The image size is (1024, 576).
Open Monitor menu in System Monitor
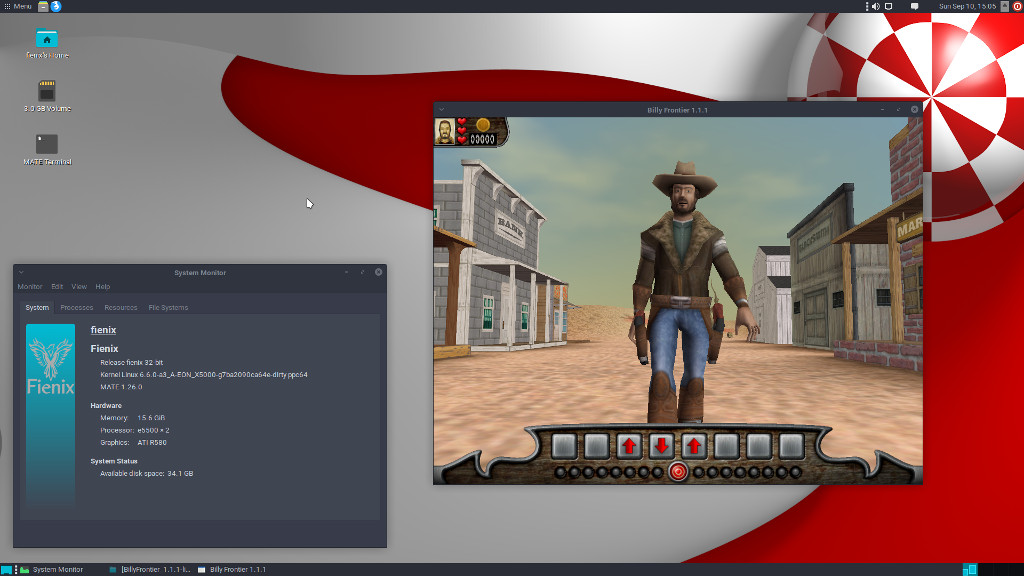[30, 287]
